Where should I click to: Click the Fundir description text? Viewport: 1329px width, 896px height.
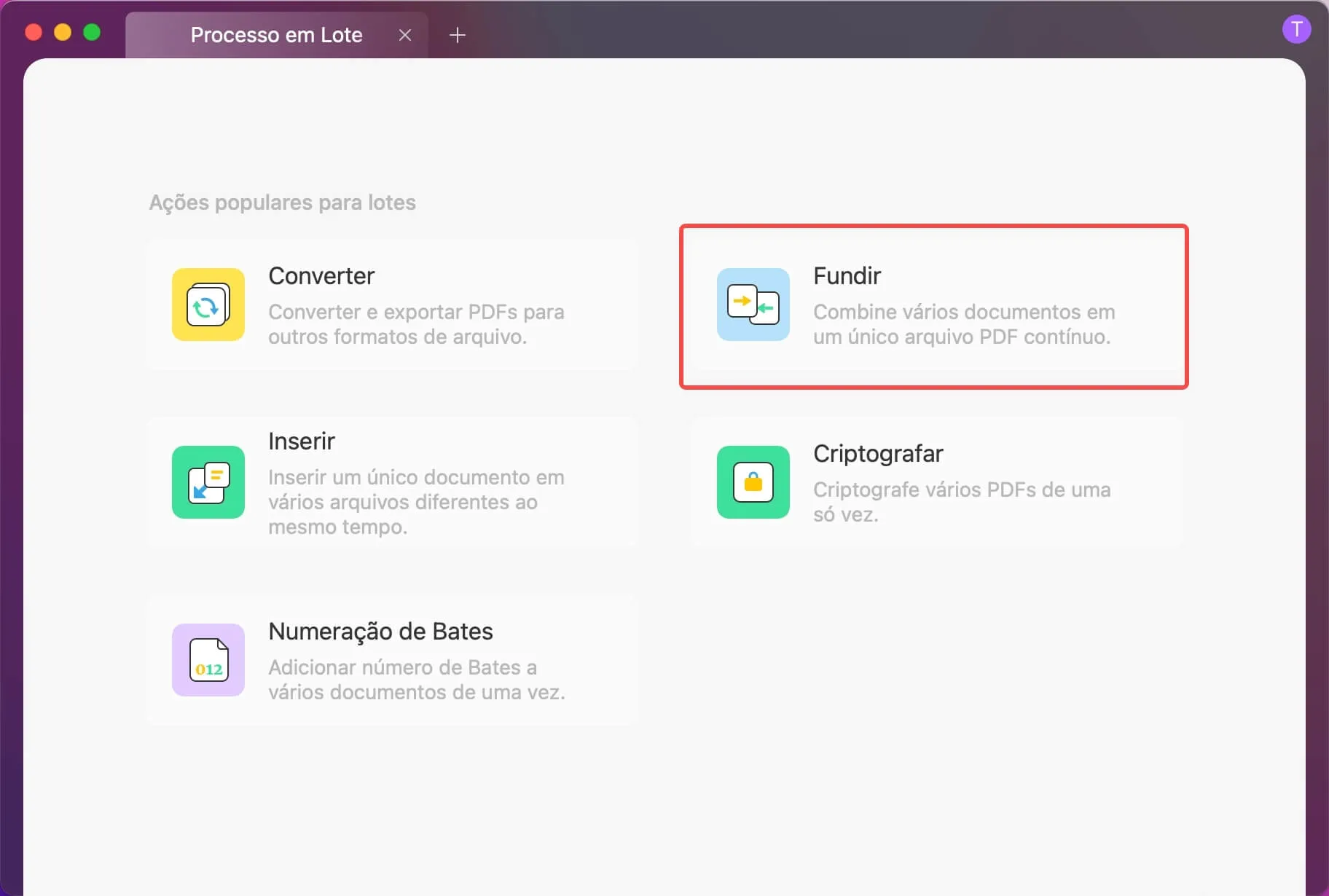pos(963,324)
